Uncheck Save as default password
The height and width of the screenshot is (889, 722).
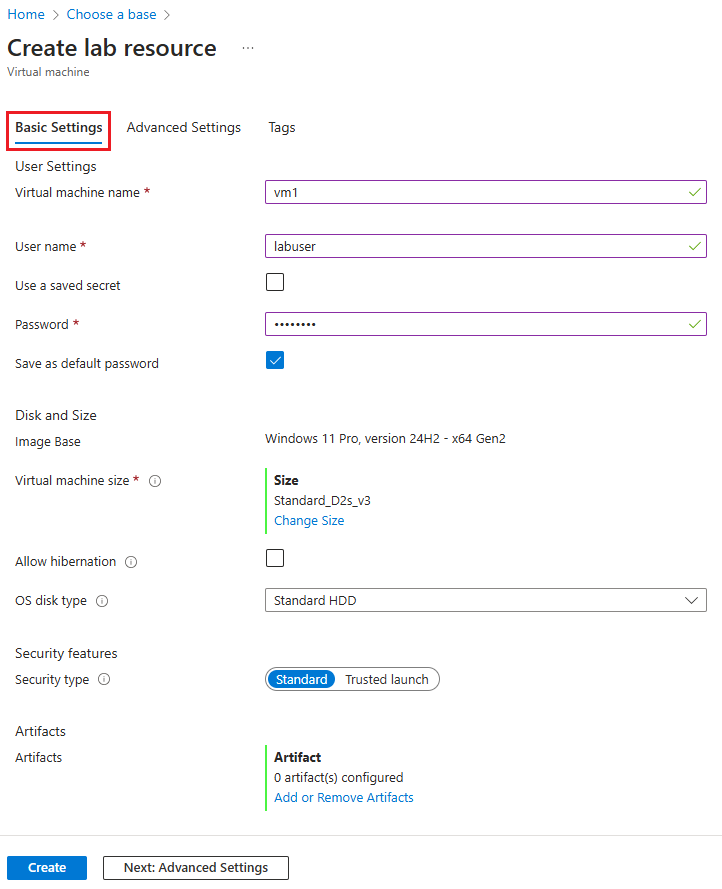click(274, 360)
